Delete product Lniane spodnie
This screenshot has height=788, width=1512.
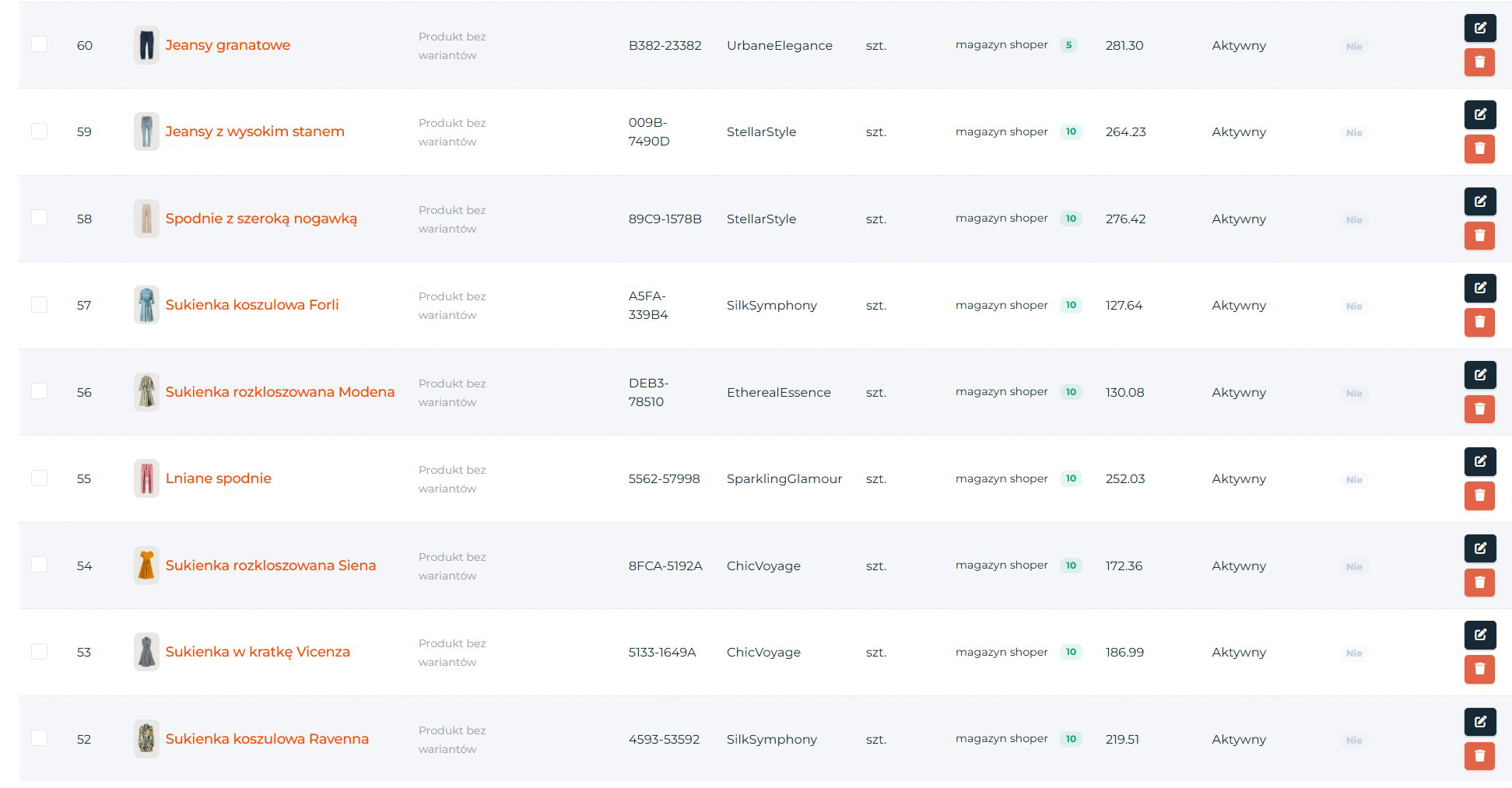(1479, 496)
